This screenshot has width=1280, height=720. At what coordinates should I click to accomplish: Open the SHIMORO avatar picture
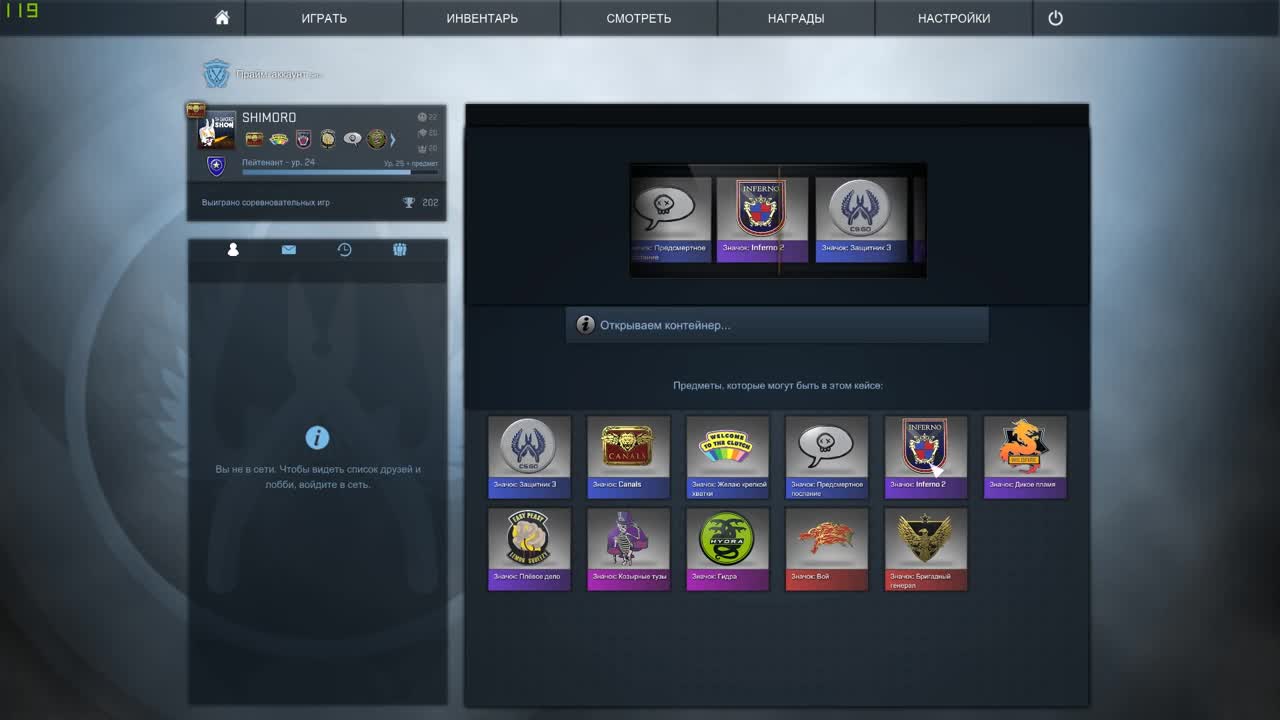[216, 130]
